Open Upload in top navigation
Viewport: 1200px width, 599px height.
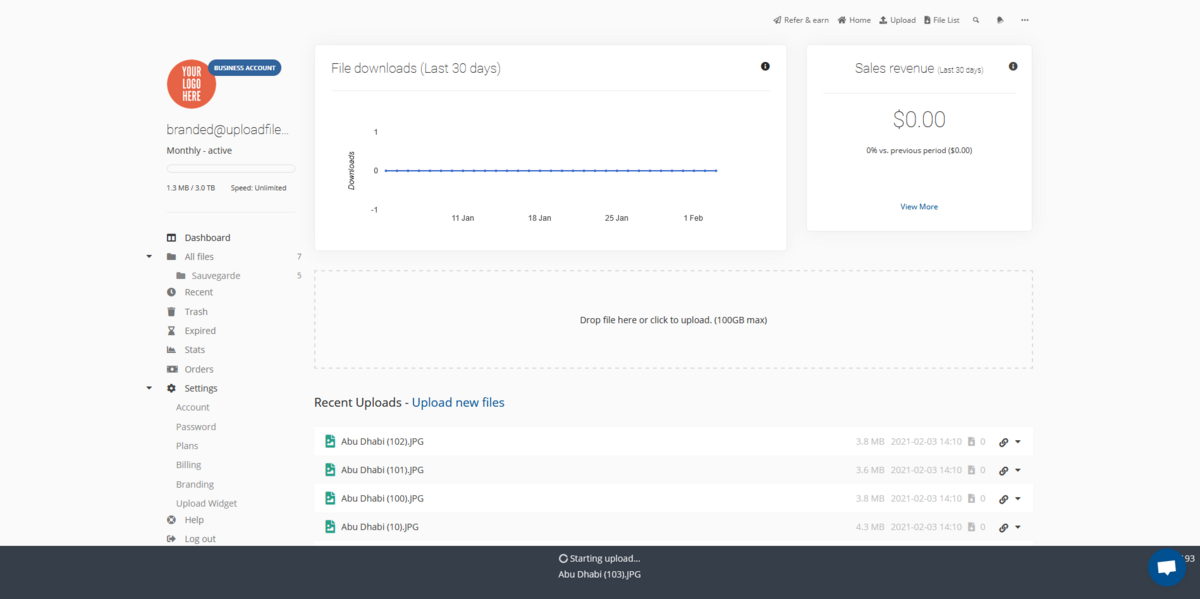897,20
